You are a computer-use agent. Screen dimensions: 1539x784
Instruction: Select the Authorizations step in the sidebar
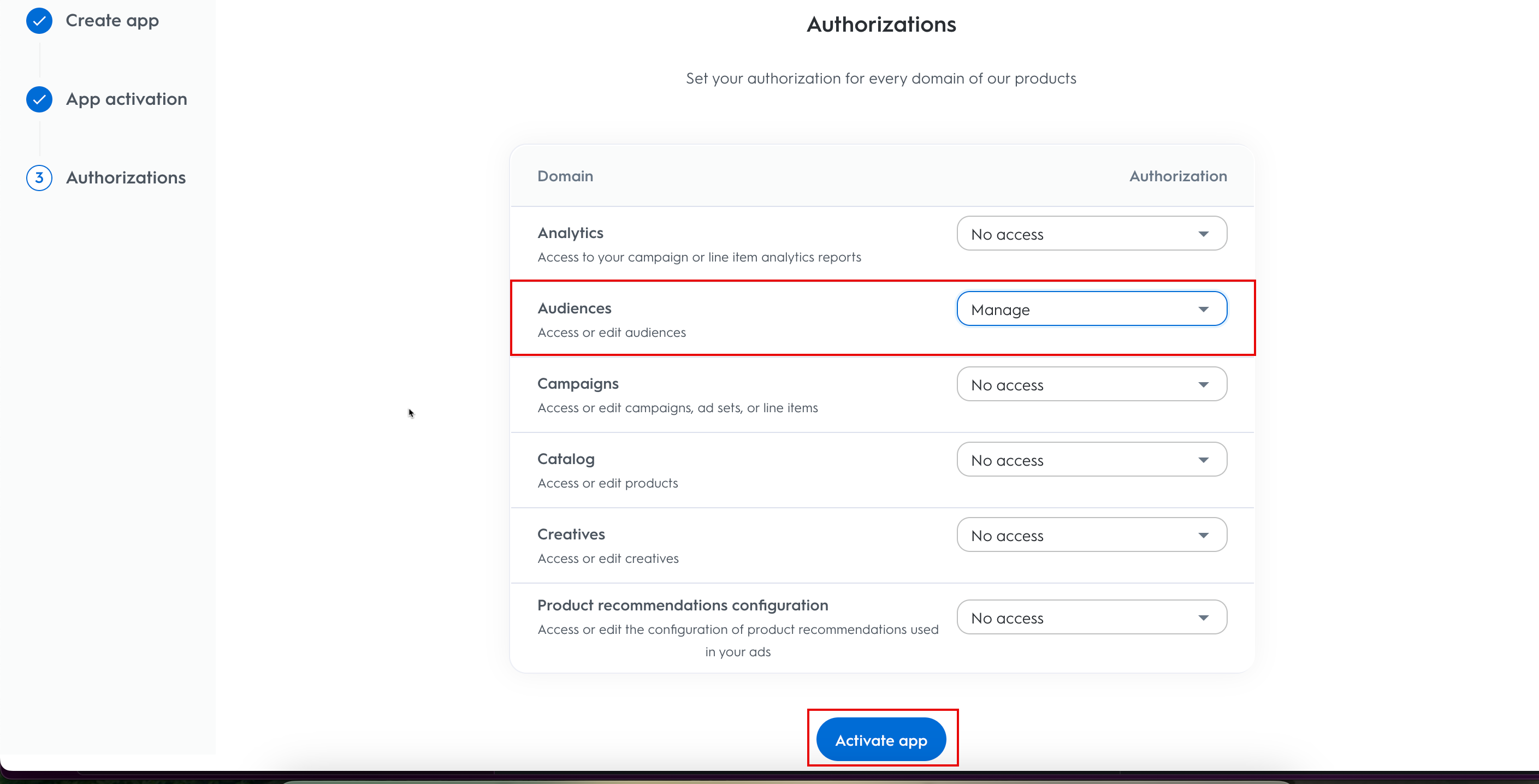click(125, 177)
